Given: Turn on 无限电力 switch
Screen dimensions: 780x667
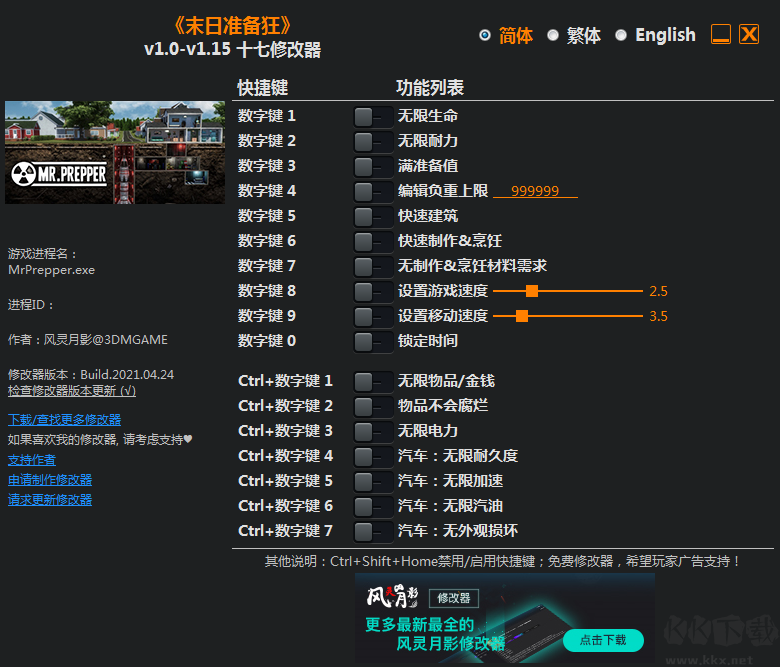Looking at the screenshot, I should 373,432.
